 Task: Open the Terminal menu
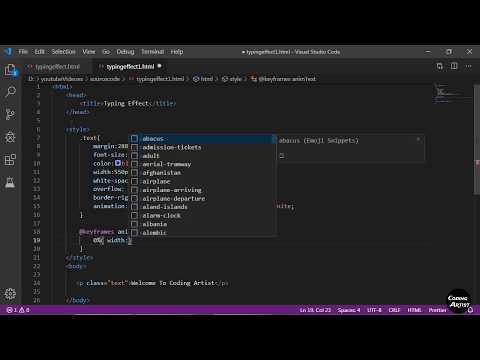152,52
